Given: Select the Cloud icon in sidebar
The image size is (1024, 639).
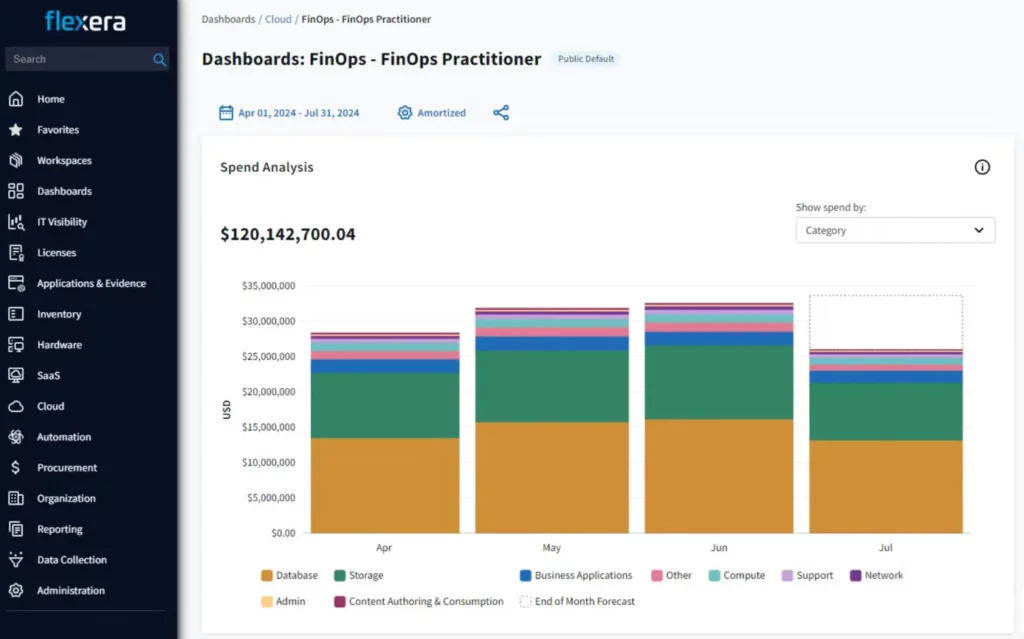Looking at the screenshot, I should 16,406.
